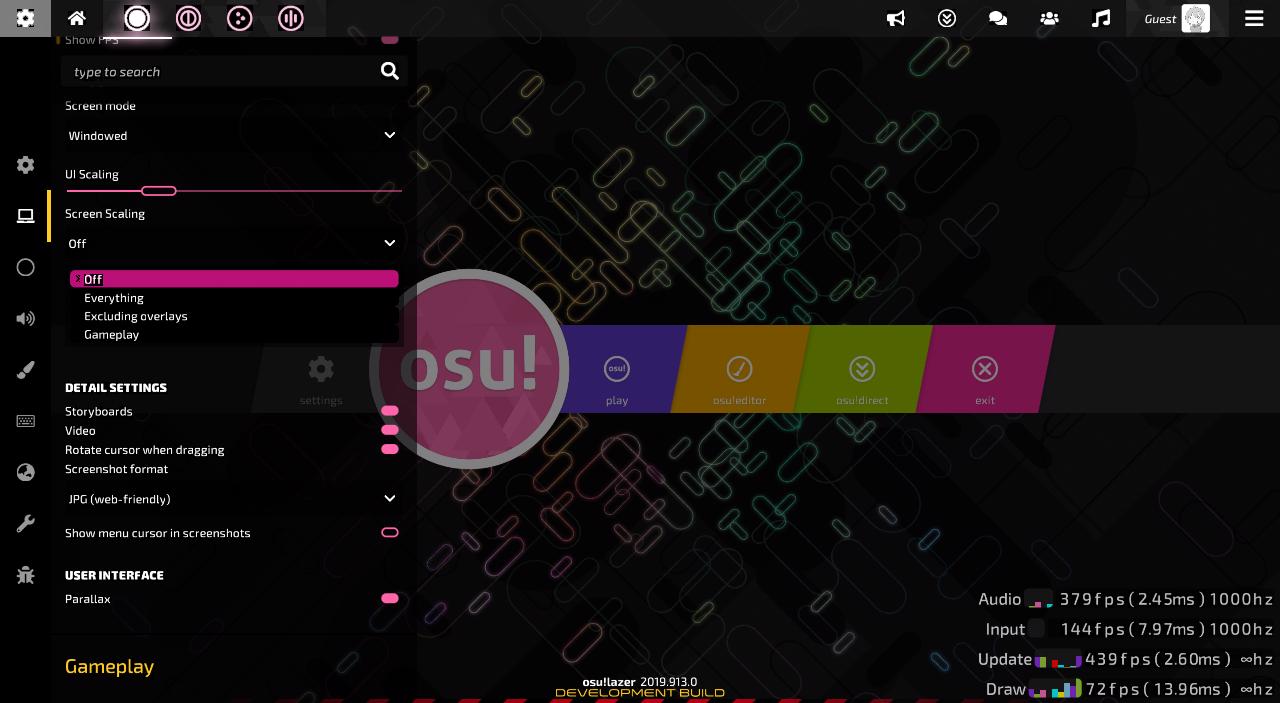Jump to Online section globe icon
Image resolution: width=1280 pixels, height=703 pixels.
(x=26, y=473)
